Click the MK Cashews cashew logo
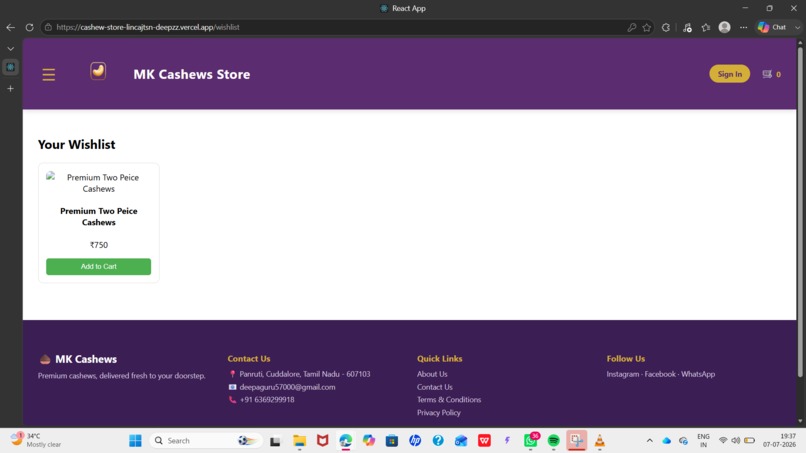 coord(98,70)
